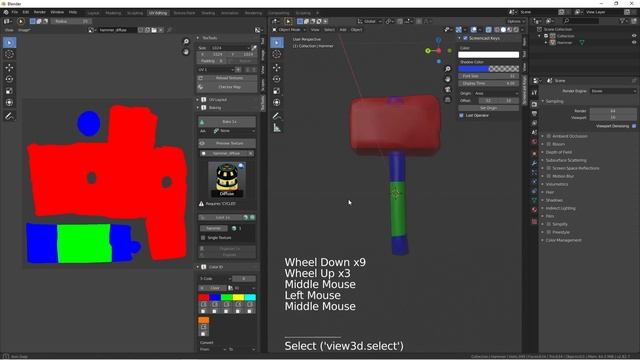Enable Motion Blur checkbox
This screenshot has height=360, width=640.
549,176
